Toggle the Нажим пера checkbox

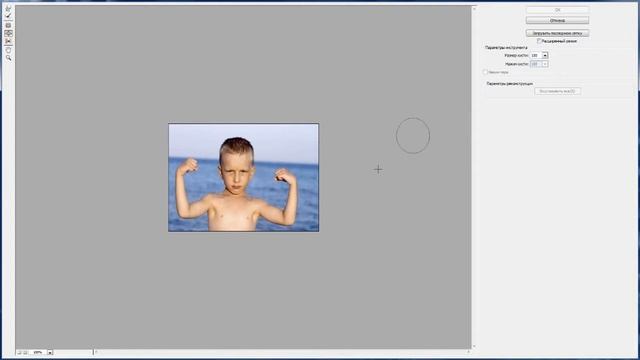click(485, 72)
